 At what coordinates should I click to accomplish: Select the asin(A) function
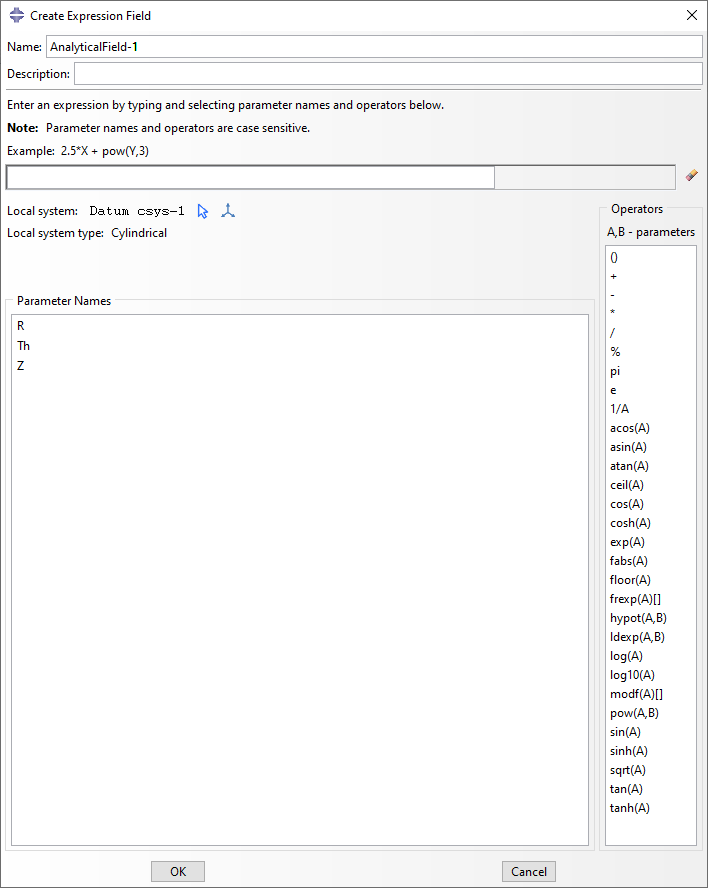(628, 447)
